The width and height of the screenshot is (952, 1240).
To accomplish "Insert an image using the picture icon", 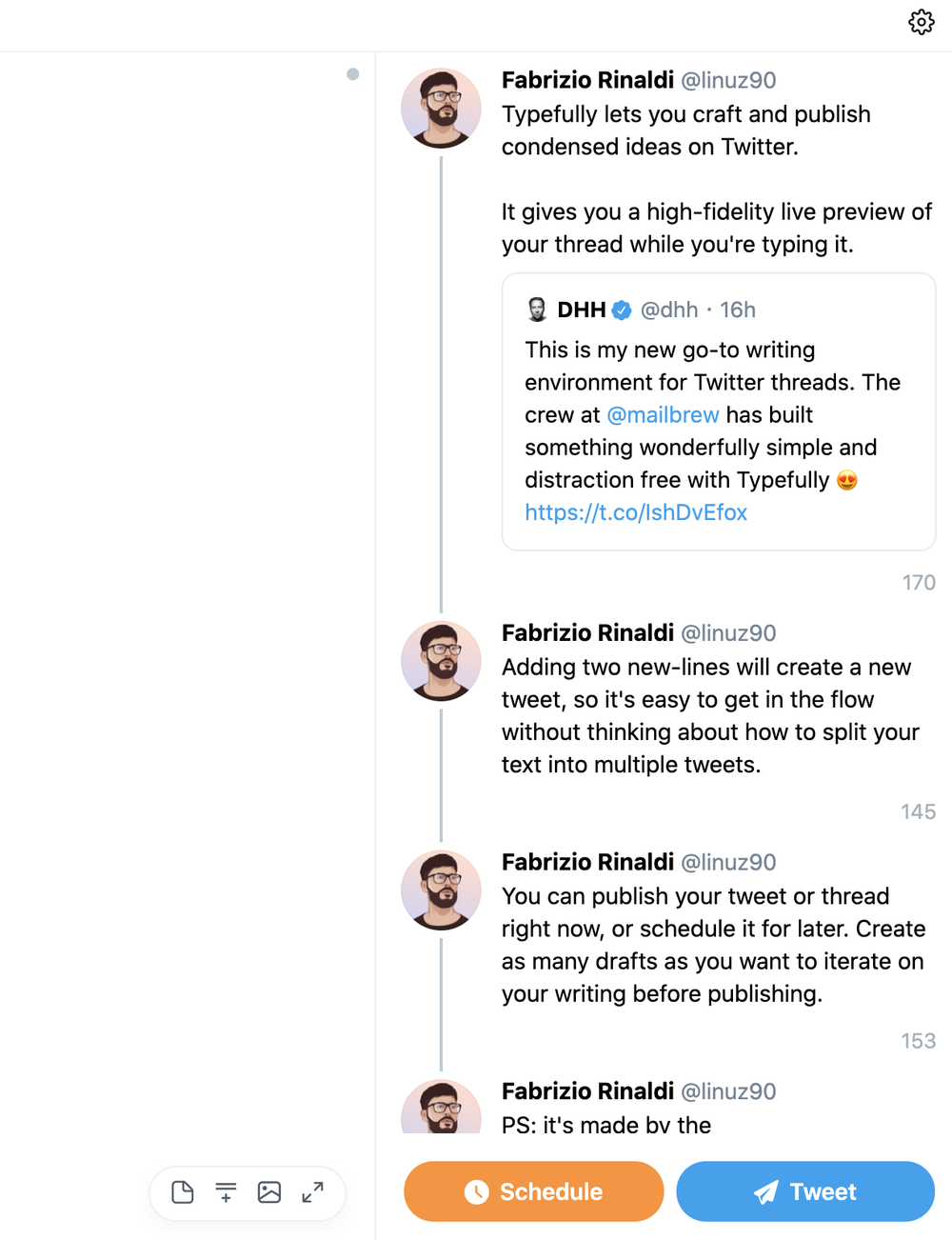I will 269,1191.
